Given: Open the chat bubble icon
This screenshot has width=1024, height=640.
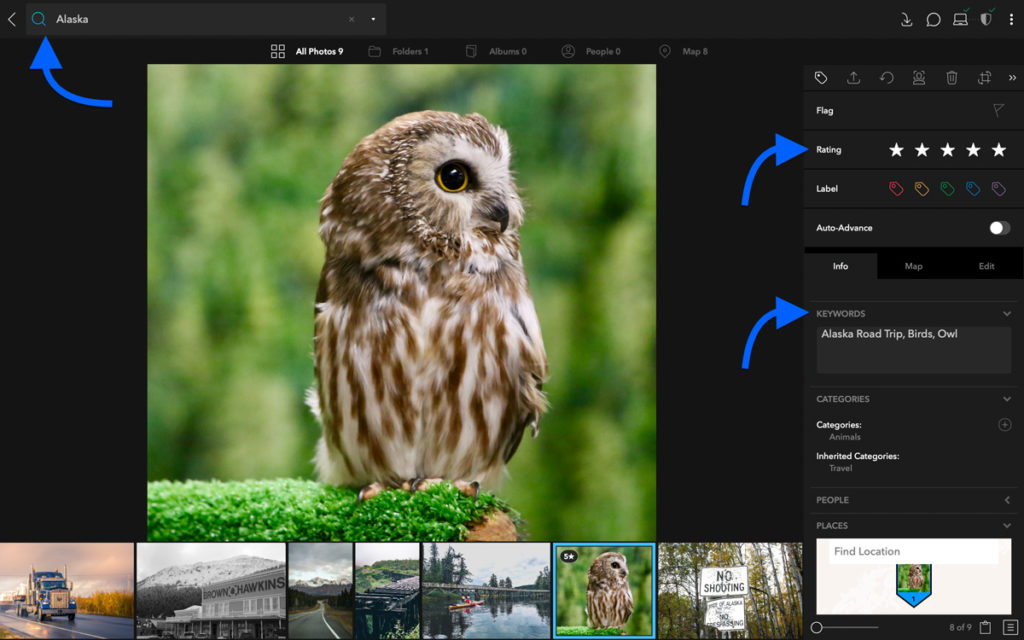Looking at the screenshot, I should point(933,20).
